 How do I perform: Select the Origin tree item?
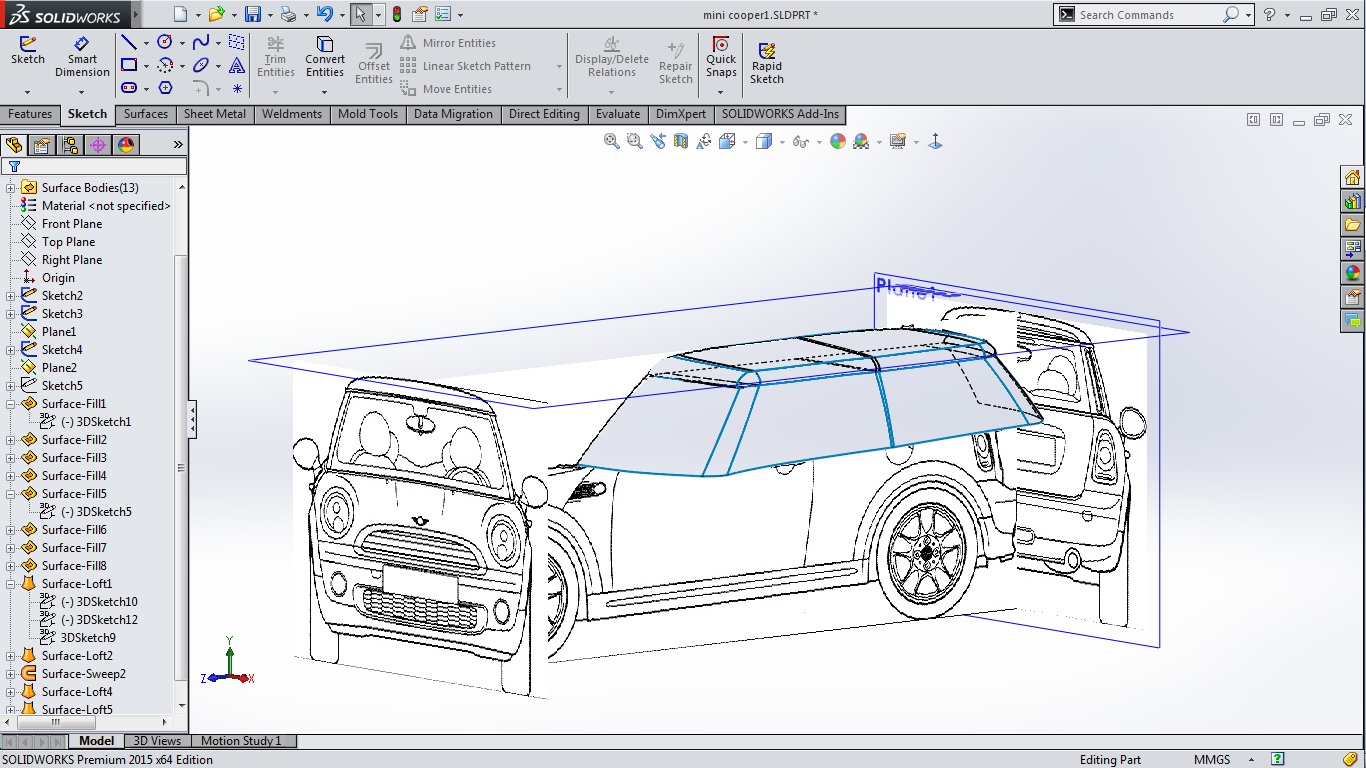[58, 278]
